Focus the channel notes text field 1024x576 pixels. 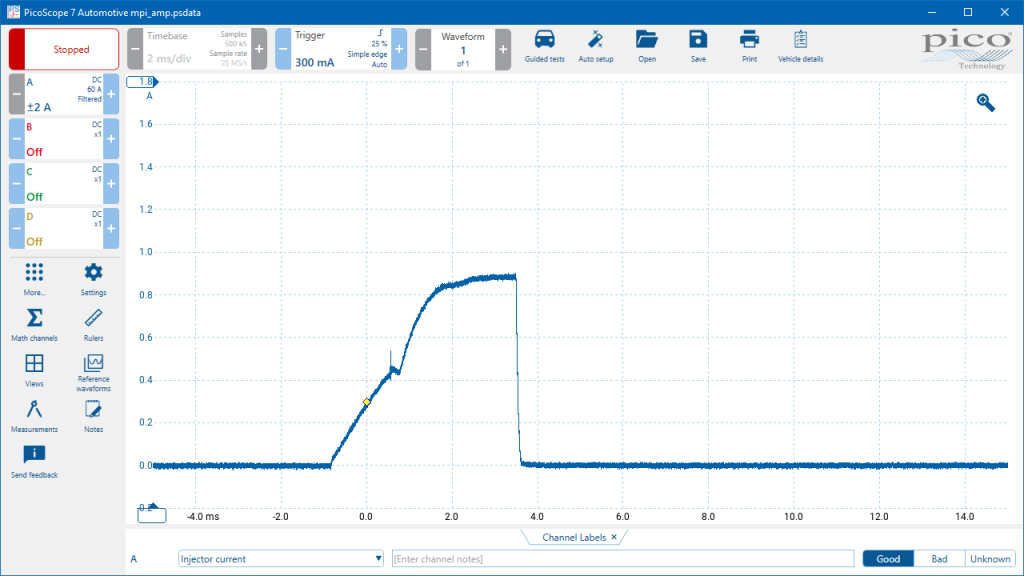click(x=622, y=558)
